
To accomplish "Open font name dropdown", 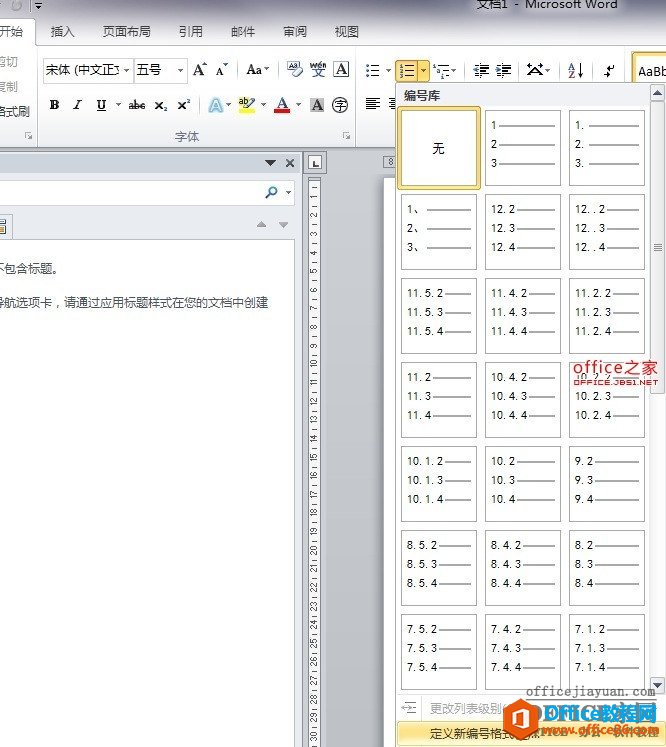I will click(126, 71).
